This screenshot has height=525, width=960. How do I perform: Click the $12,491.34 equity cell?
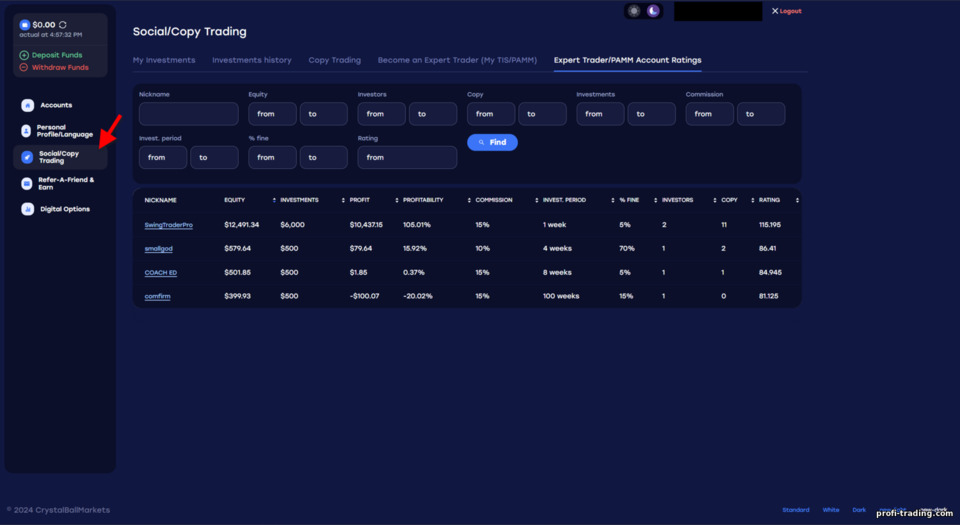pos(241,225)
